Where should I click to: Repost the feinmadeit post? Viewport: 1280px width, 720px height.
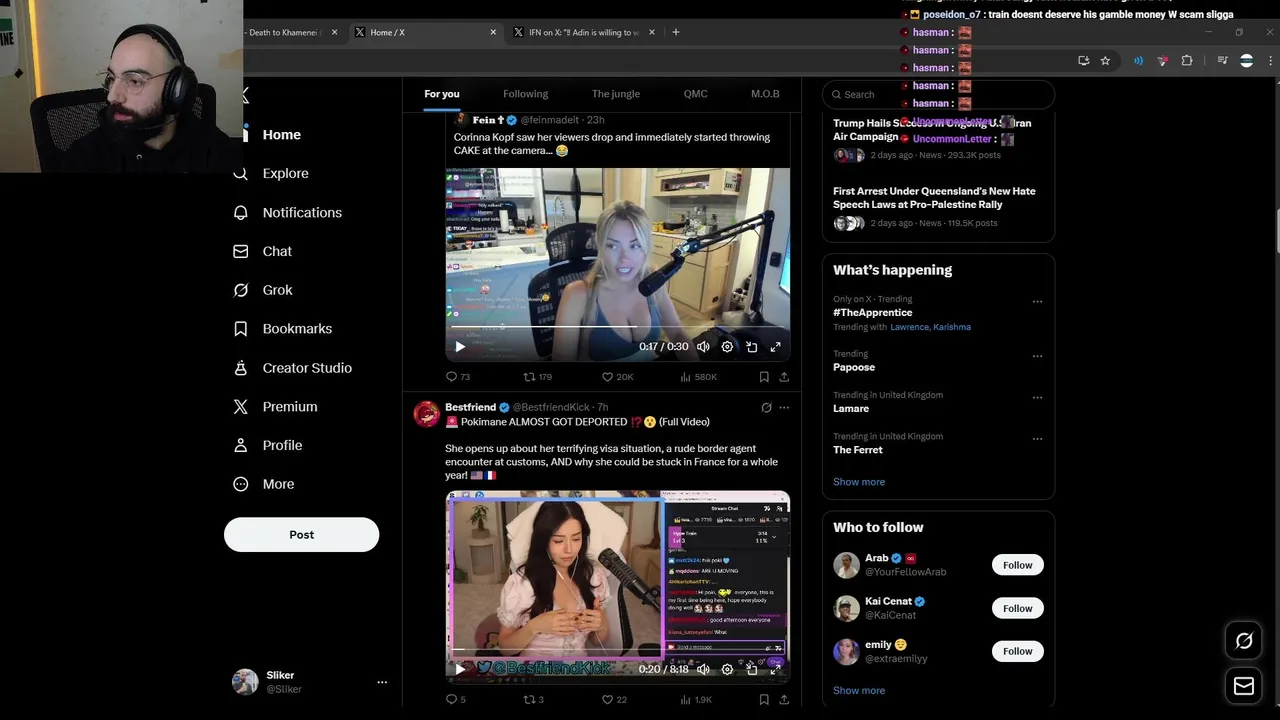coord(538,377)
